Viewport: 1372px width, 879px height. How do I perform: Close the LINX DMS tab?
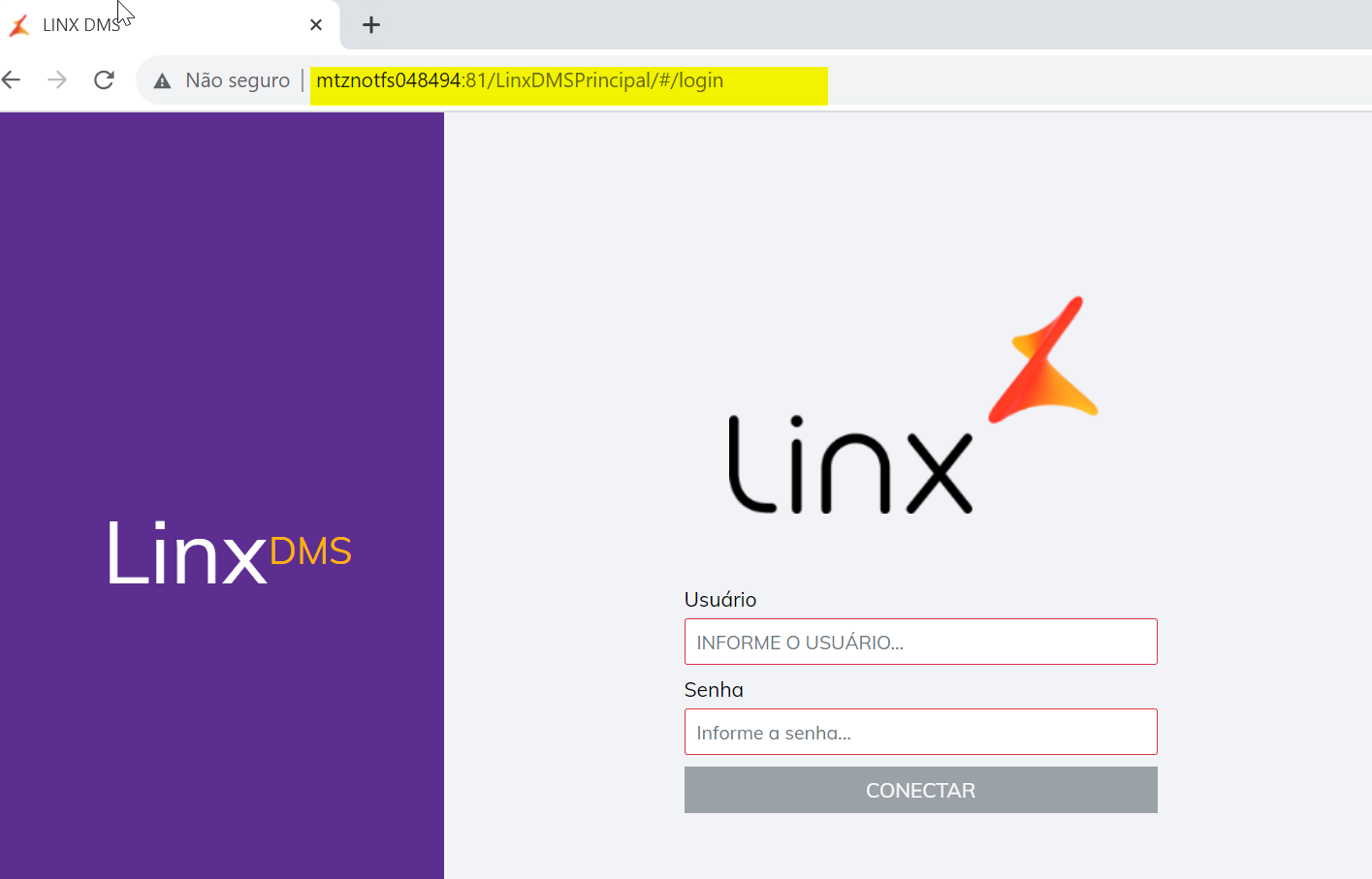tap(316, 25)
